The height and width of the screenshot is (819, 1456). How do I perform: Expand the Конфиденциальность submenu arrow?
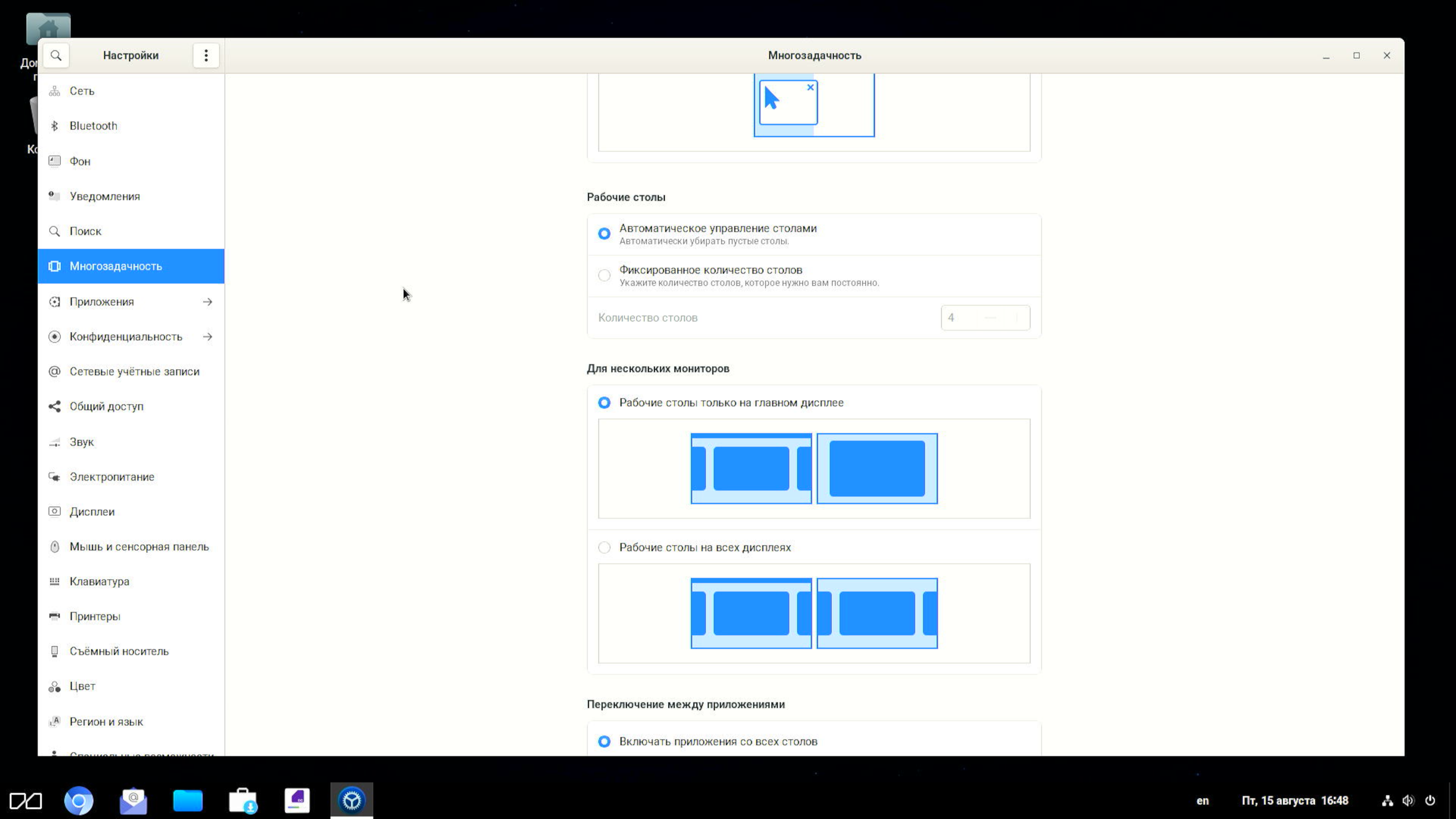tap(207, 337)
